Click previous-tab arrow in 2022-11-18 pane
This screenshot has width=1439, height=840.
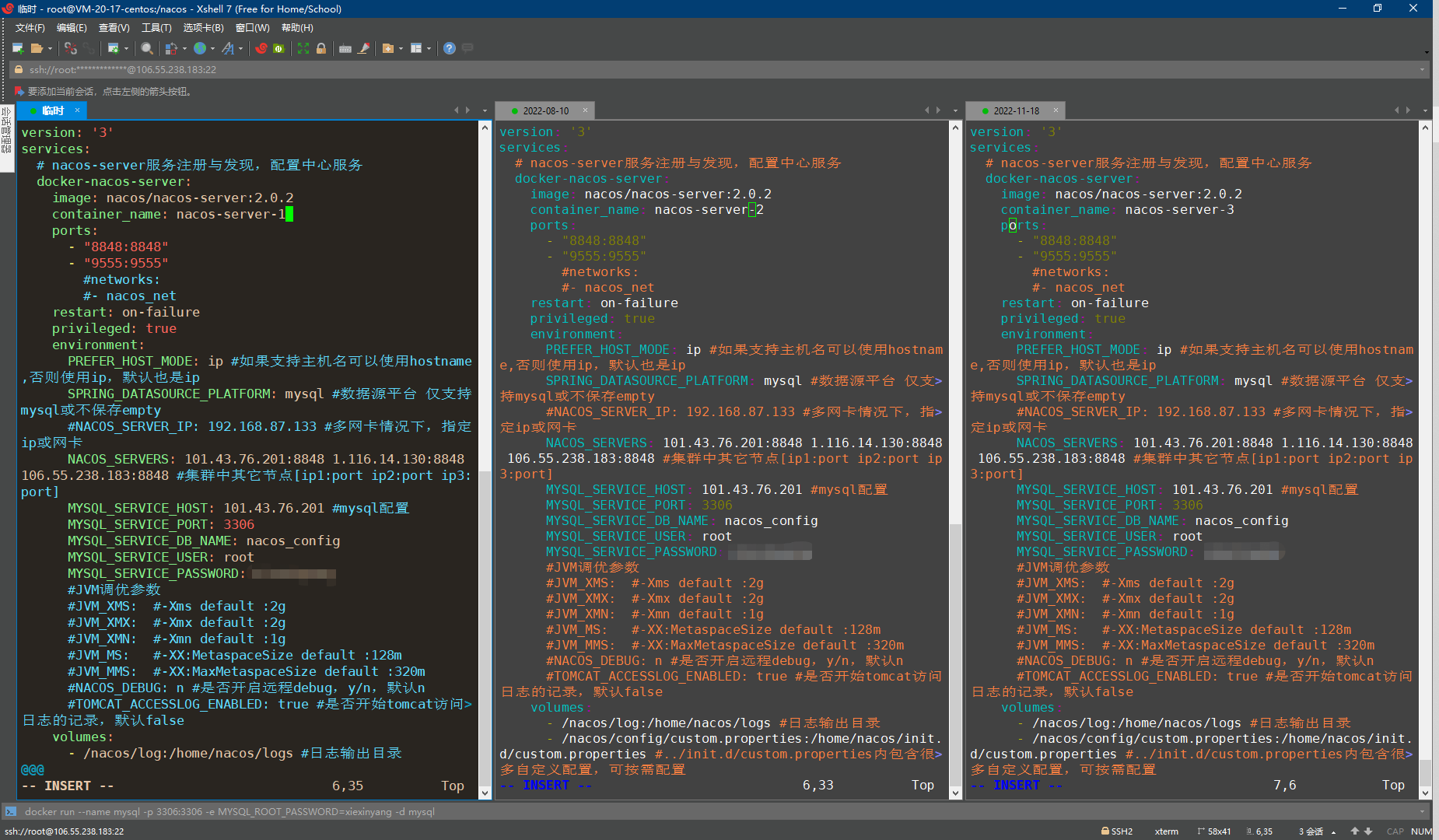coord(1397,110)
